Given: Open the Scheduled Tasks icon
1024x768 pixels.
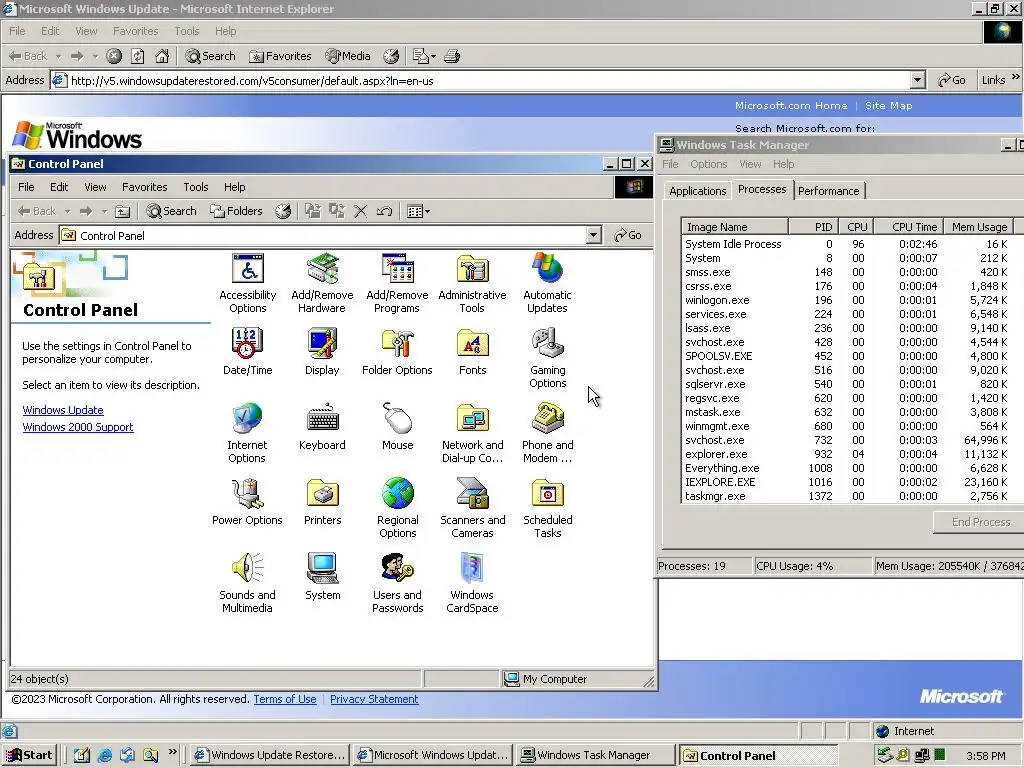Looking at the screenshot, I should coord(547,508).
